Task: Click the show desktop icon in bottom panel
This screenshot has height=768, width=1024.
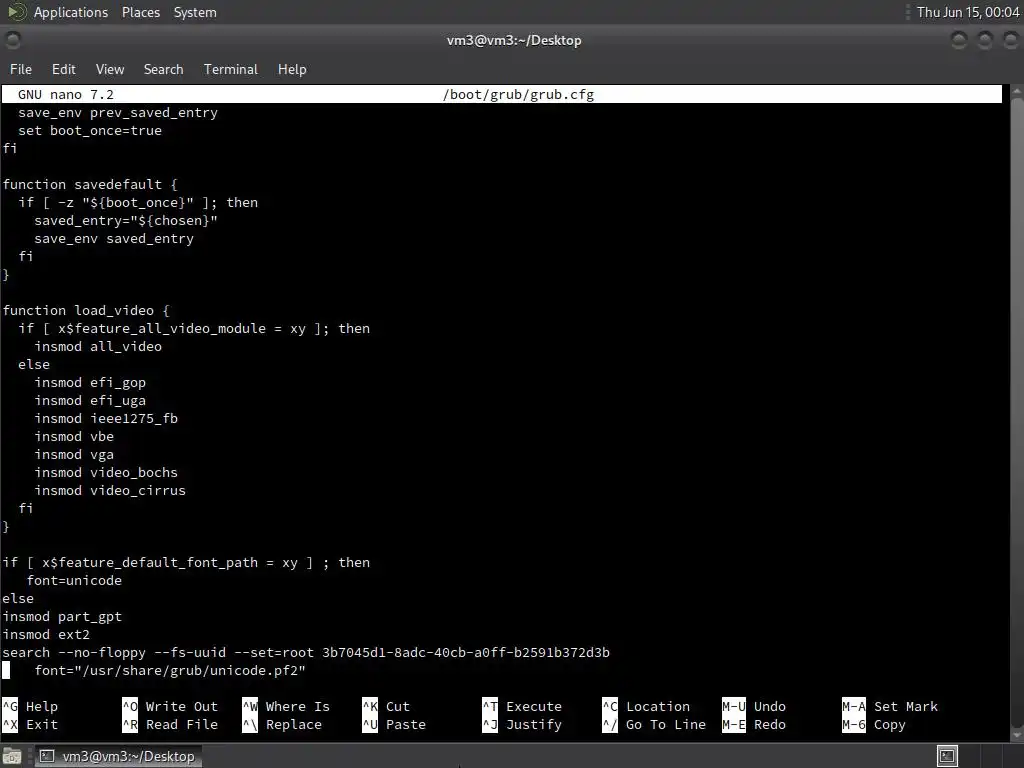Action: (x=12, y=756)
